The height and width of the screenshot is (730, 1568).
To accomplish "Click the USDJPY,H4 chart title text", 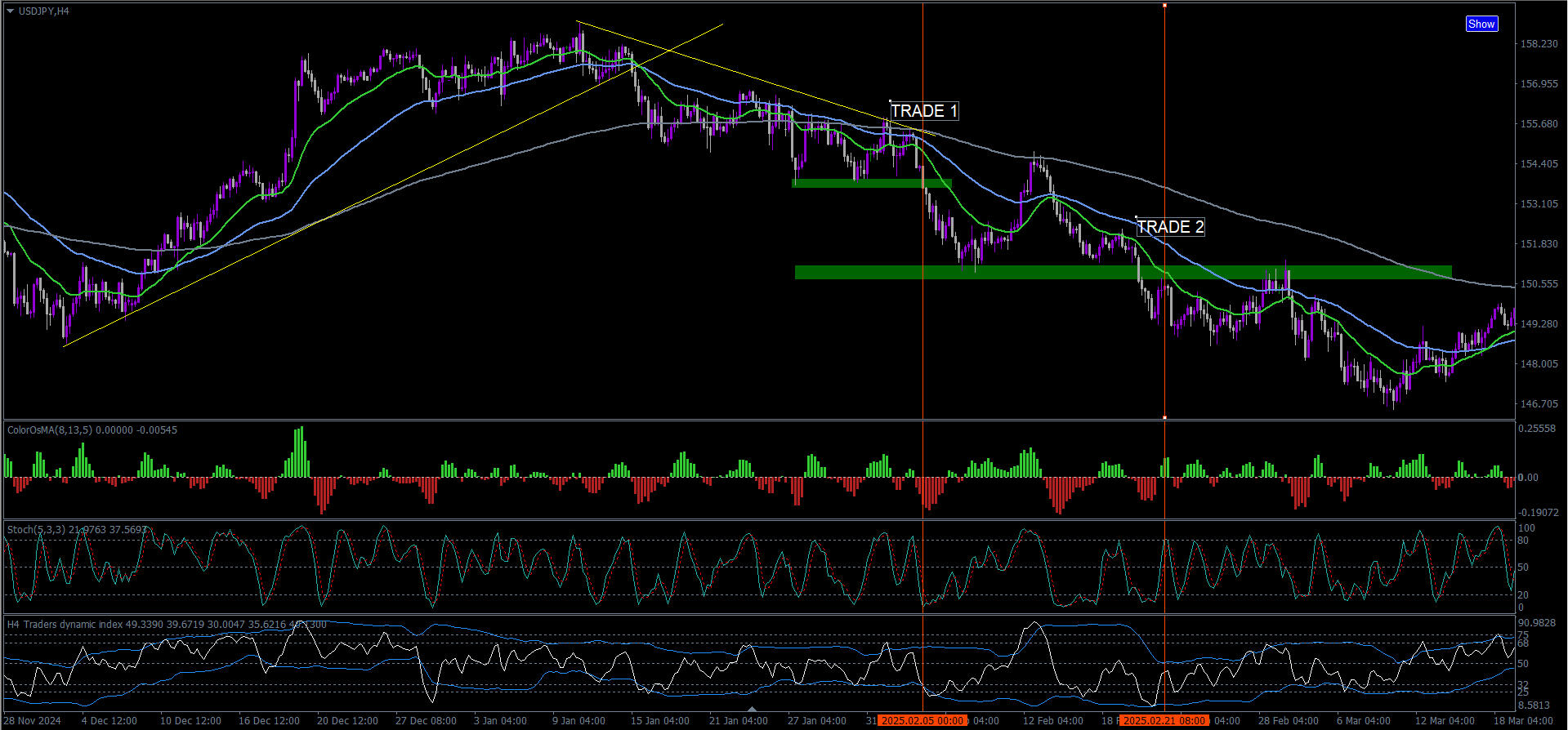I will point(44,11).
